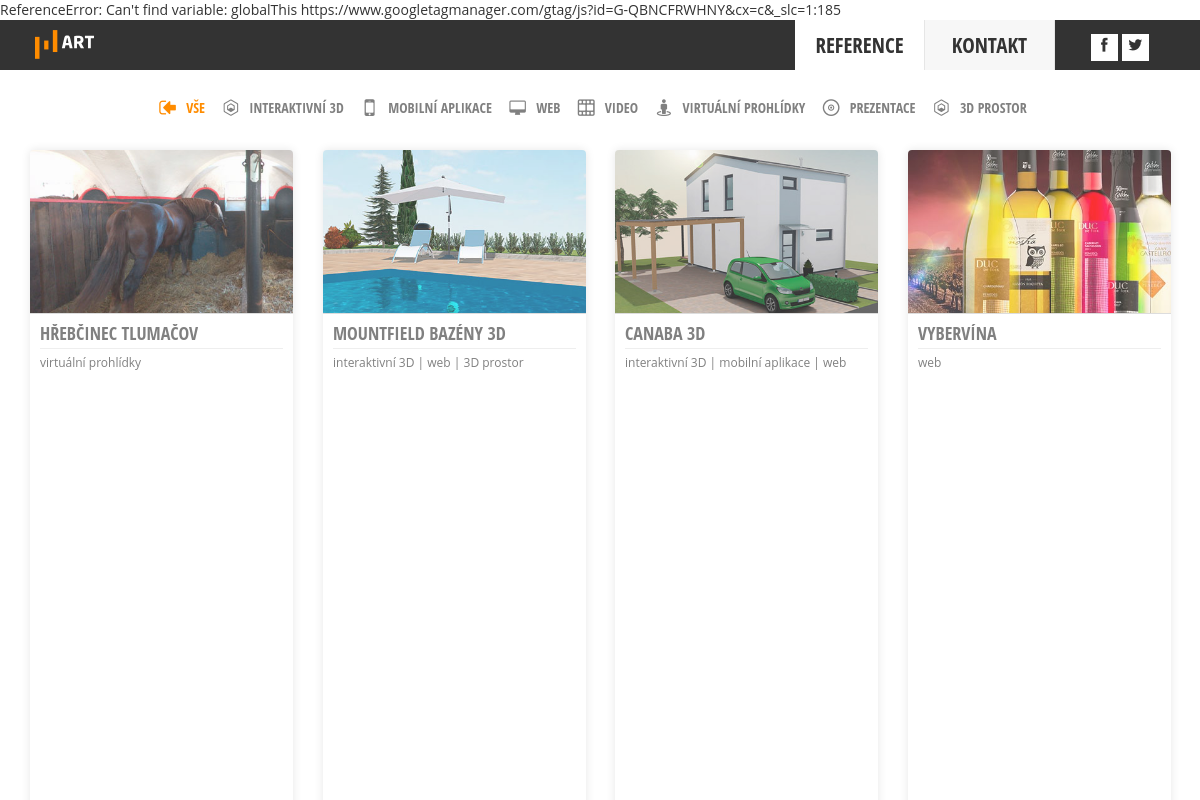Viewport: 1200px width, 800px height.
Task: Click the ReferenceError message text at top
Action: tap(420, 10)
